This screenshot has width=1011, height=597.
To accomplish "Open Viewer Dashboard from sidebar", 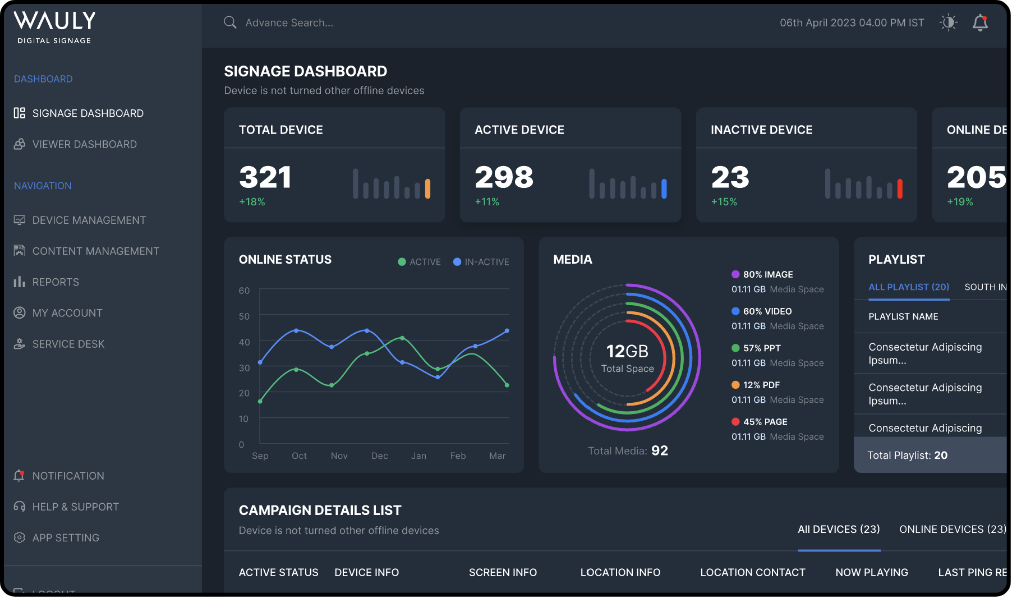I will point(84,144).
